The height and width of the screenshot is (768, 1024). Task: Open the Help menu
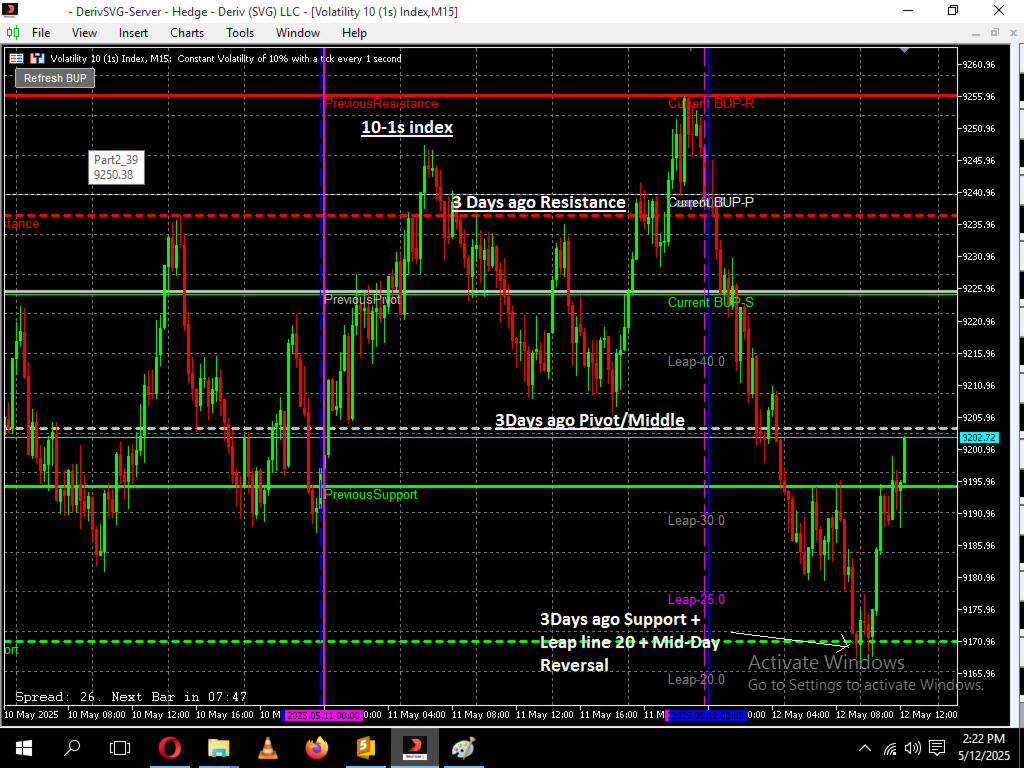point(354,33)
